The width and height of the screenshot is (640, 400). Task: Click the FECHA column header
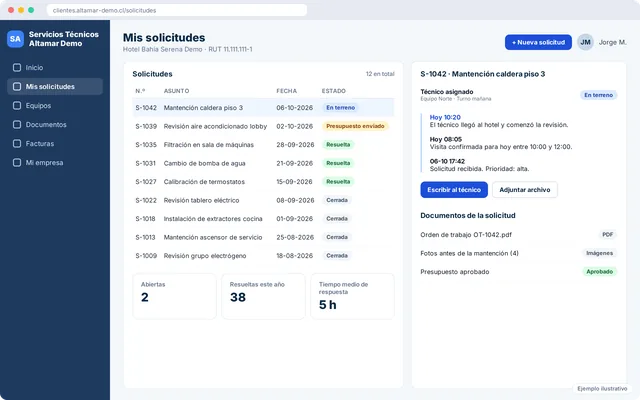[x=287, y=91]
